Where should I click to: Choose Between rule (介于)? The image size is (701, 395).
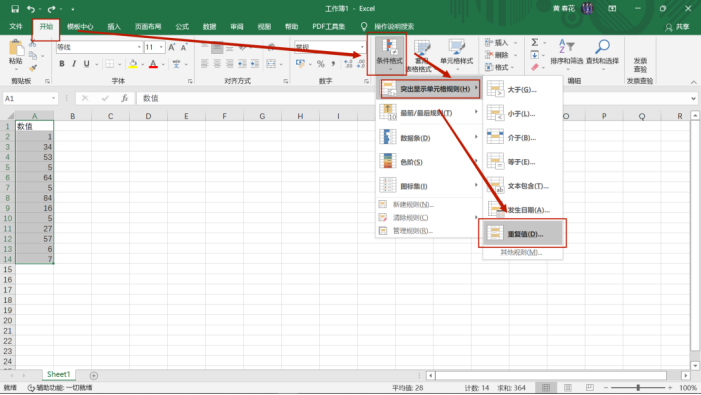point(522,138)
